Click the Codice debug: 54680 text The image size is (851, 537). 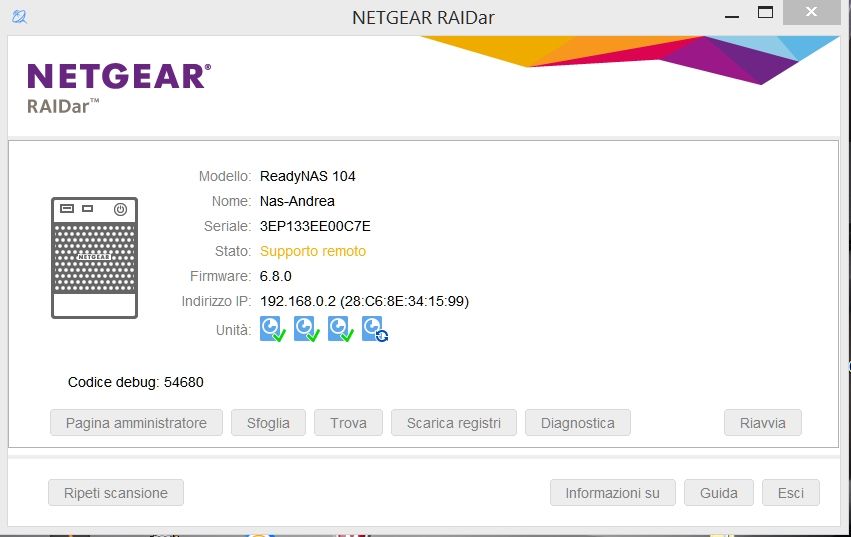point(136,382)
